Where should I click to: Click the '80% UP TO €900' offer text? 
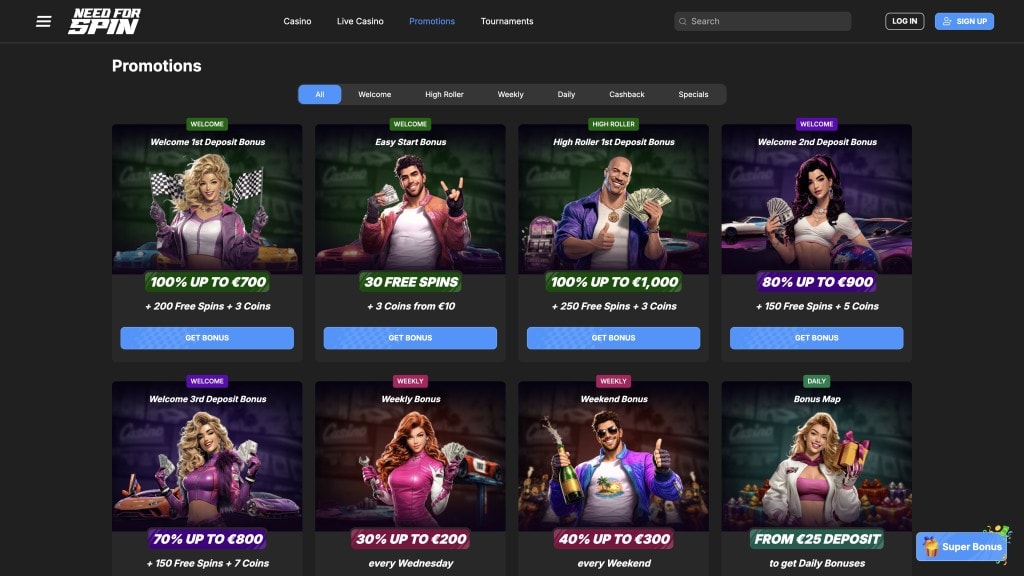pyautogui.click(x=817, y=282)
